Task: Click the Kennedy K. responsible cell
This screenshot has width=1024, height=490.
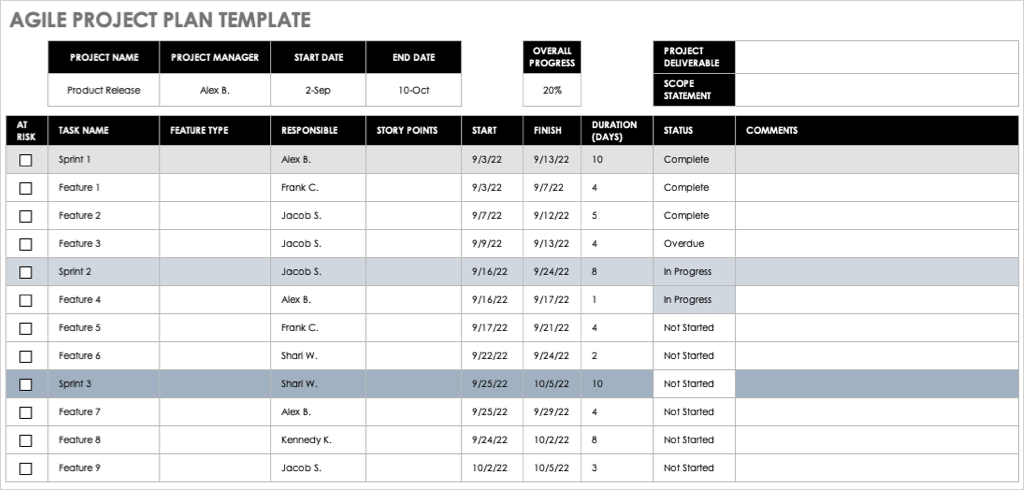Action: tap(317, 440)
